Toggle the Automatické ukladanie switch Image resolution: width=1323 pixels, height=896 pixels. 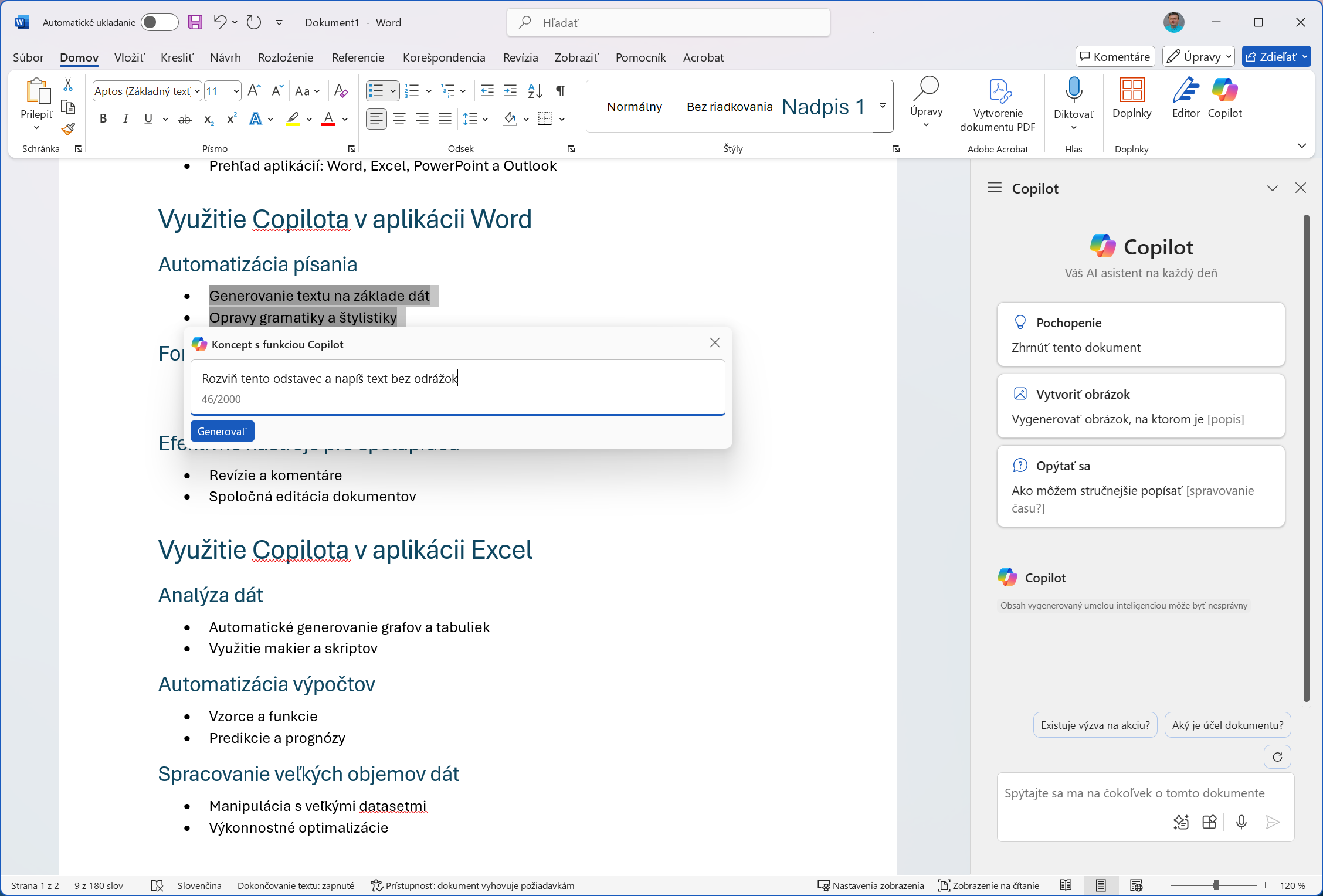pos(160,22)
